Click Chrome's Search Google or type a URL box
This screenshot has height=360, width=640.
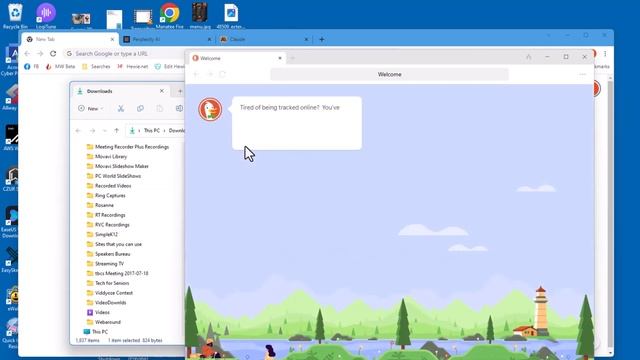coord(124,53)
